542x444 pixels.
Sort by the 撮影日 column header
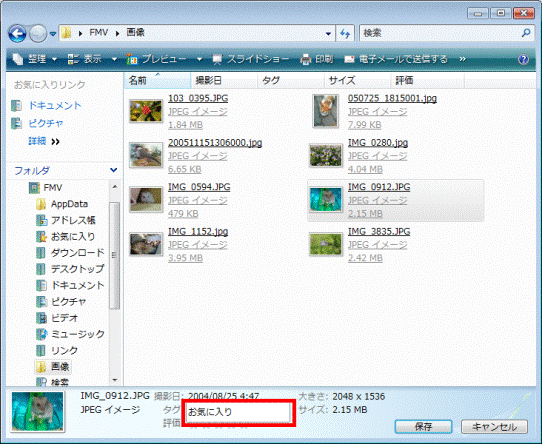[x=224, y=81]
